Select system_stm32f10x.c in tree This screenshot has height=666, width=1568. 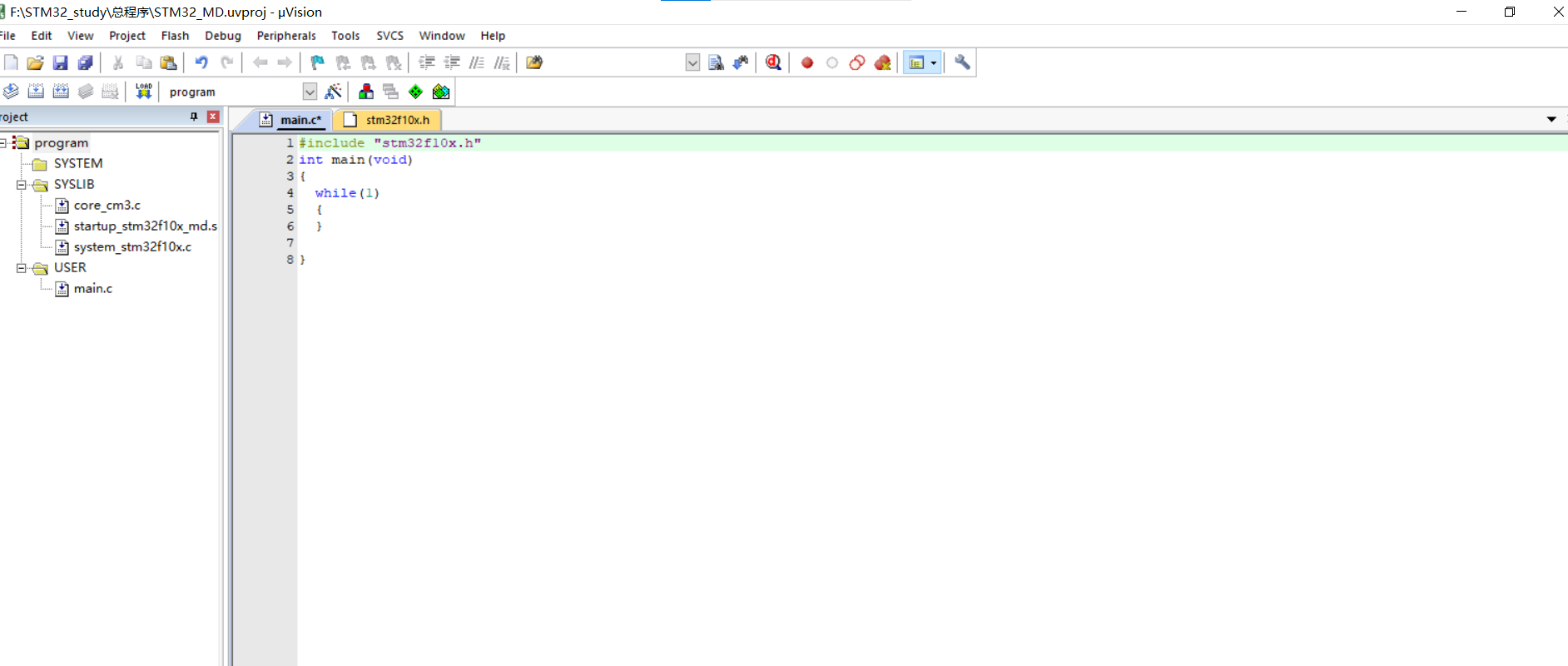click(132, 246)
